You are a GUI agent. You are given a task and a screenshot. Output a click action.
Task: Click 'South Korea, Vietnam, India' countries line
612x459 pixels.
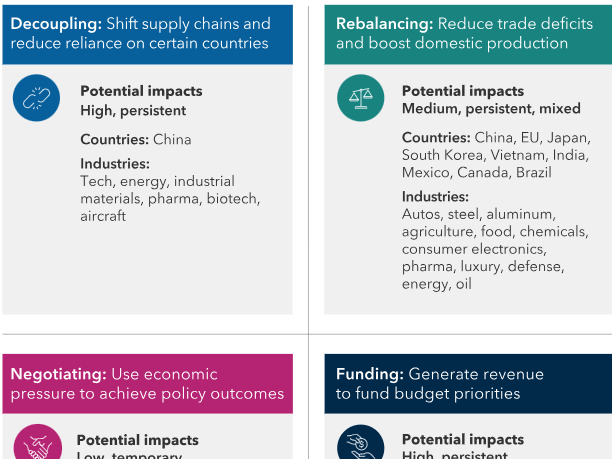495,155
